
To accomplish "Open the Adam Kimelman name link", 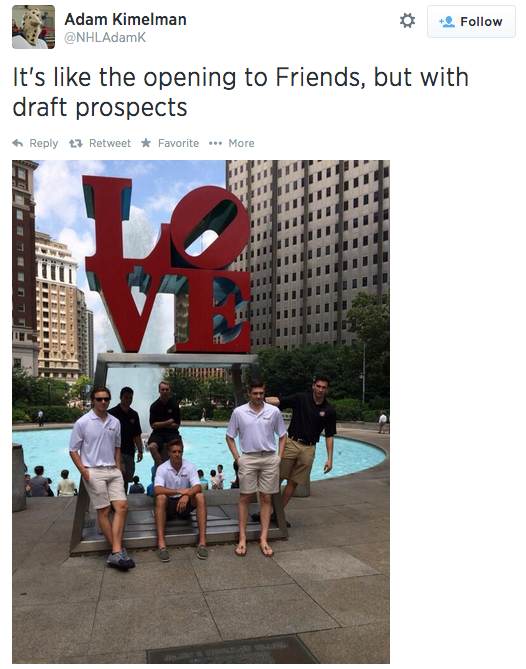I will tap(125, 19).
